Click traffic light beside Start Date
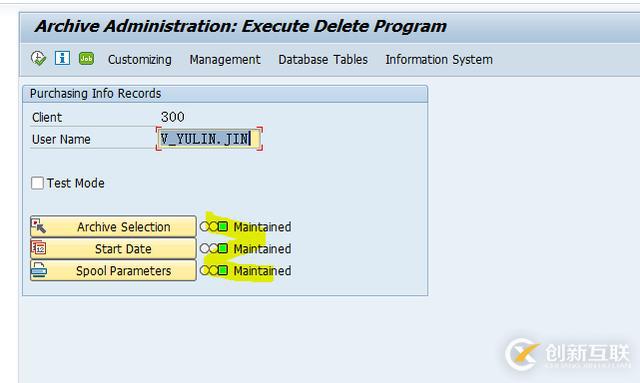The height and width of the screenshot is (383, 640). [214, 249]
